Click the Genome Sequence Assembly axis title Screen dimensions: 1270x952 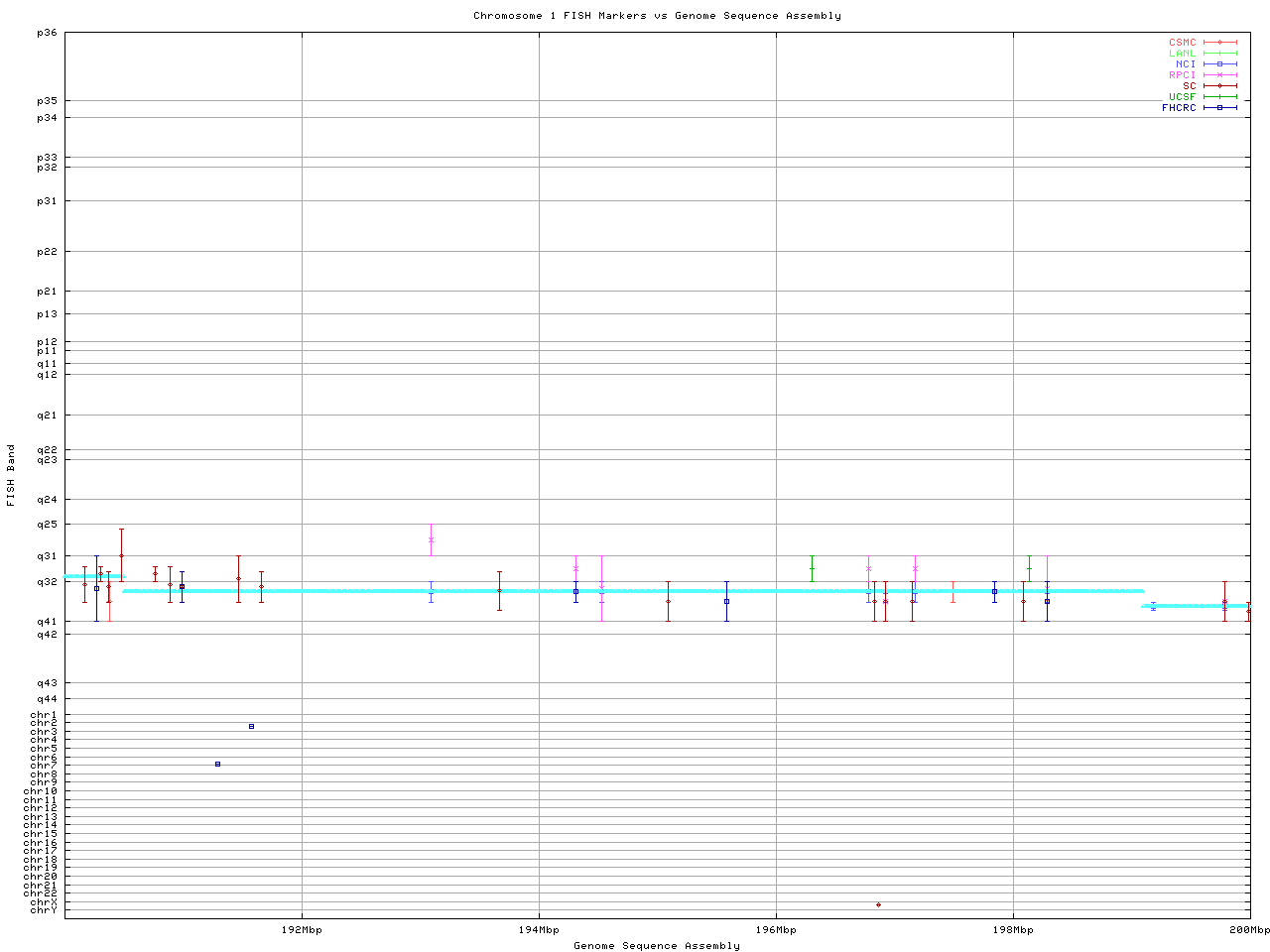point(657,946)
